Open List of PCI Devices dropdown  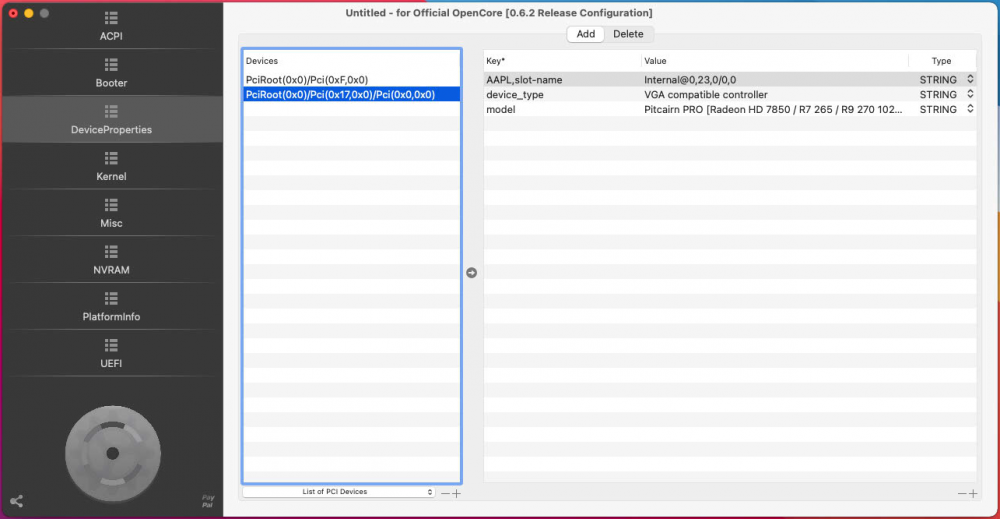[x=339, y=492]
